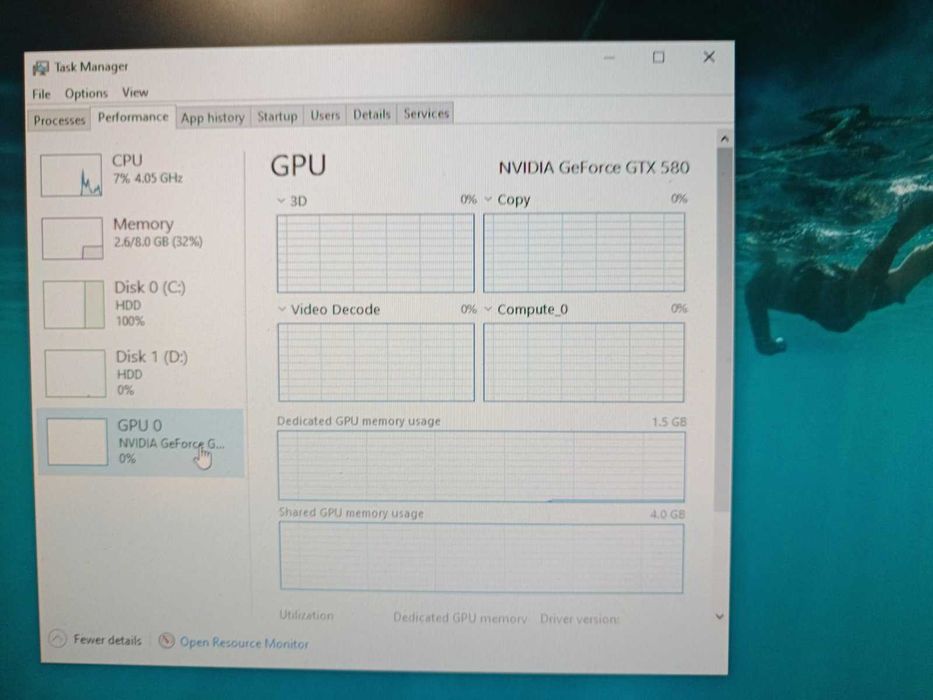Click the Fewer details arrow icon
Viewport: 933px width, 700px height.
click(57, 639)
